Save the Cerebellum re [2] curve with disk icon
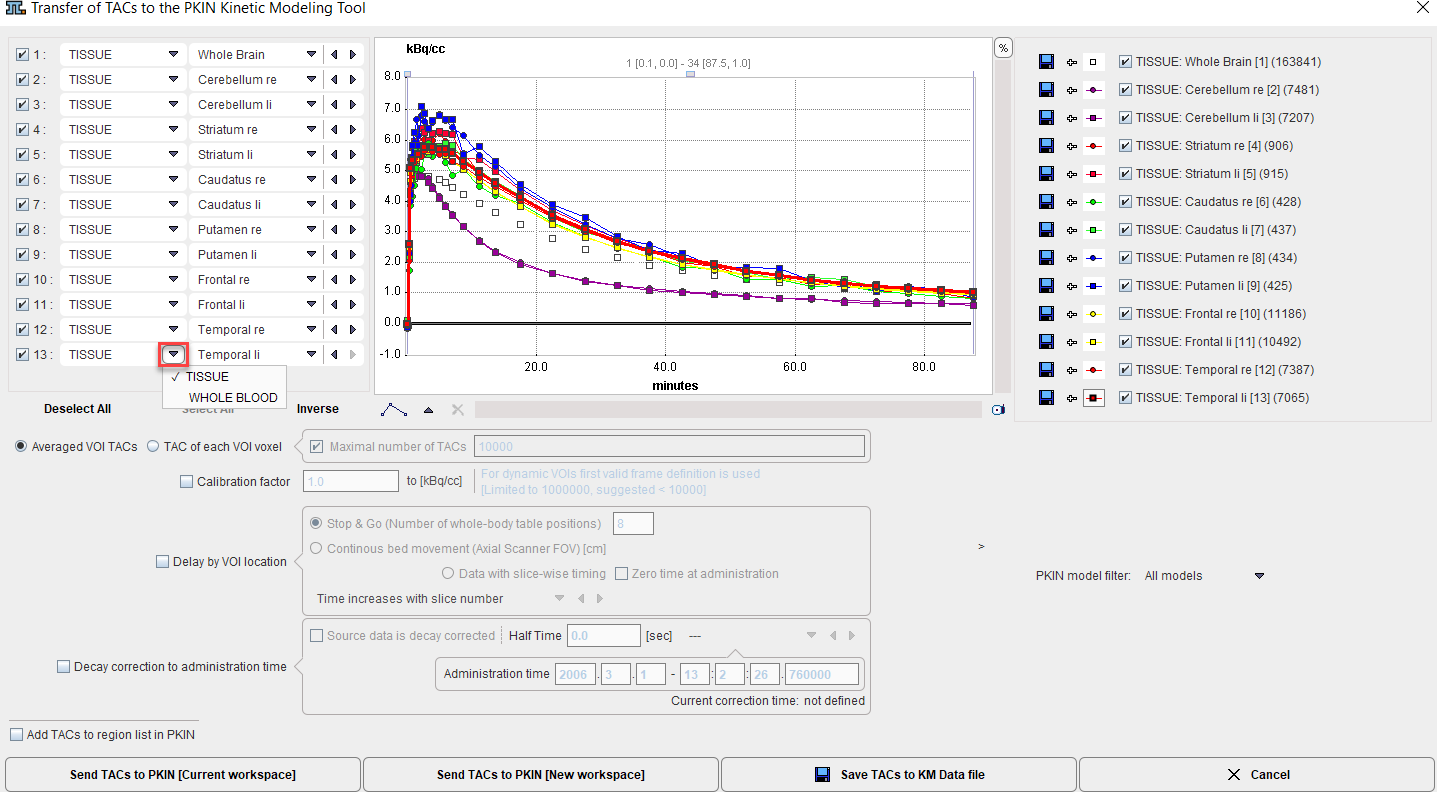Screen dimensions: 1437x792 tap(1046, 90)
